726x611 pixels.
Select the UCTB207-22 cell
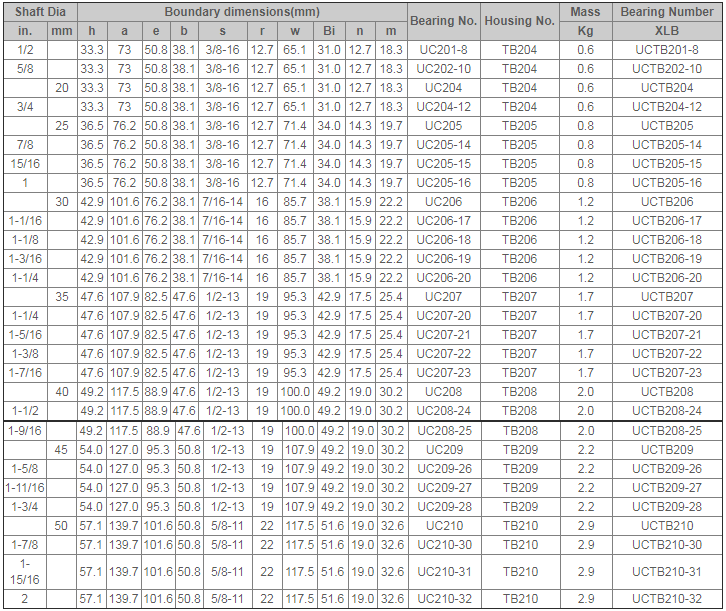[667, 354]
